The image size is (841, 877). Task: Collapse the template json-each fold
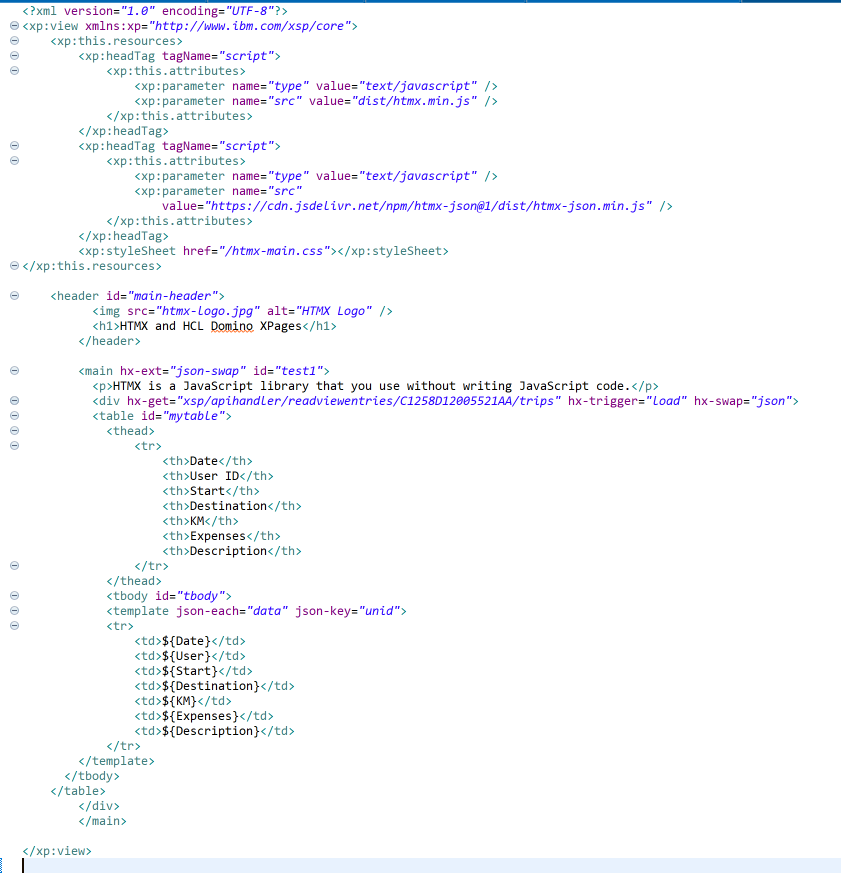pyautogui.click(x=13, y=611)
